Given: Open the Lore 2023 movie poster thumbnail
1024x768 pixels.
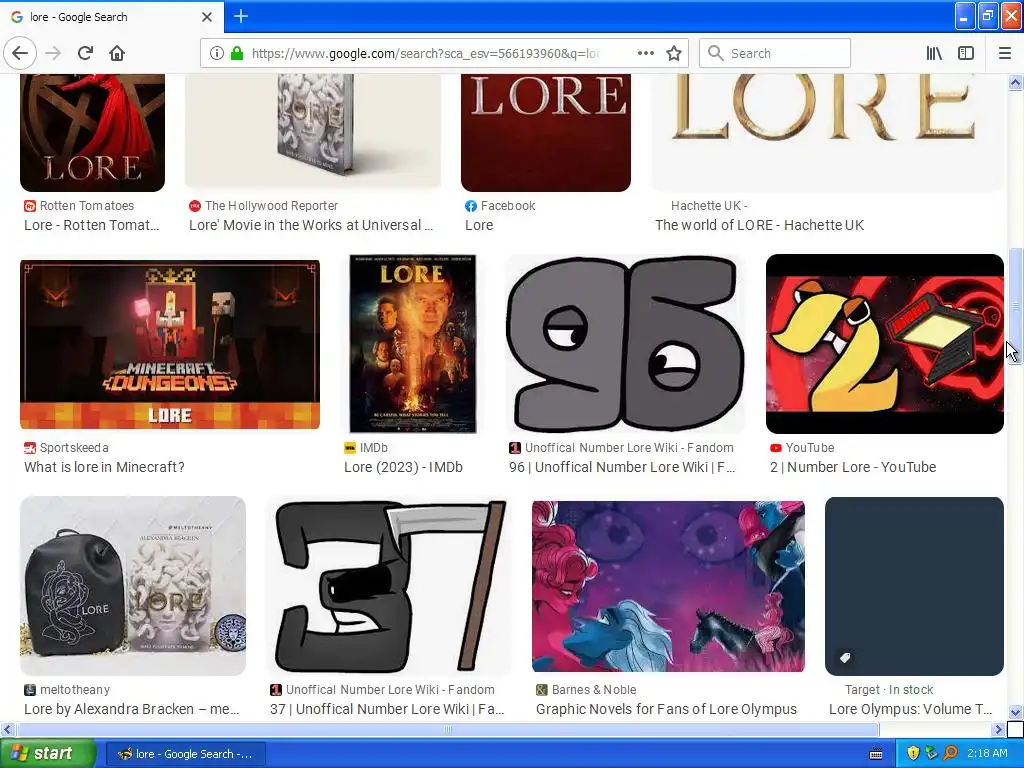Looking at the screenshot, I should [x=413, y=344].
